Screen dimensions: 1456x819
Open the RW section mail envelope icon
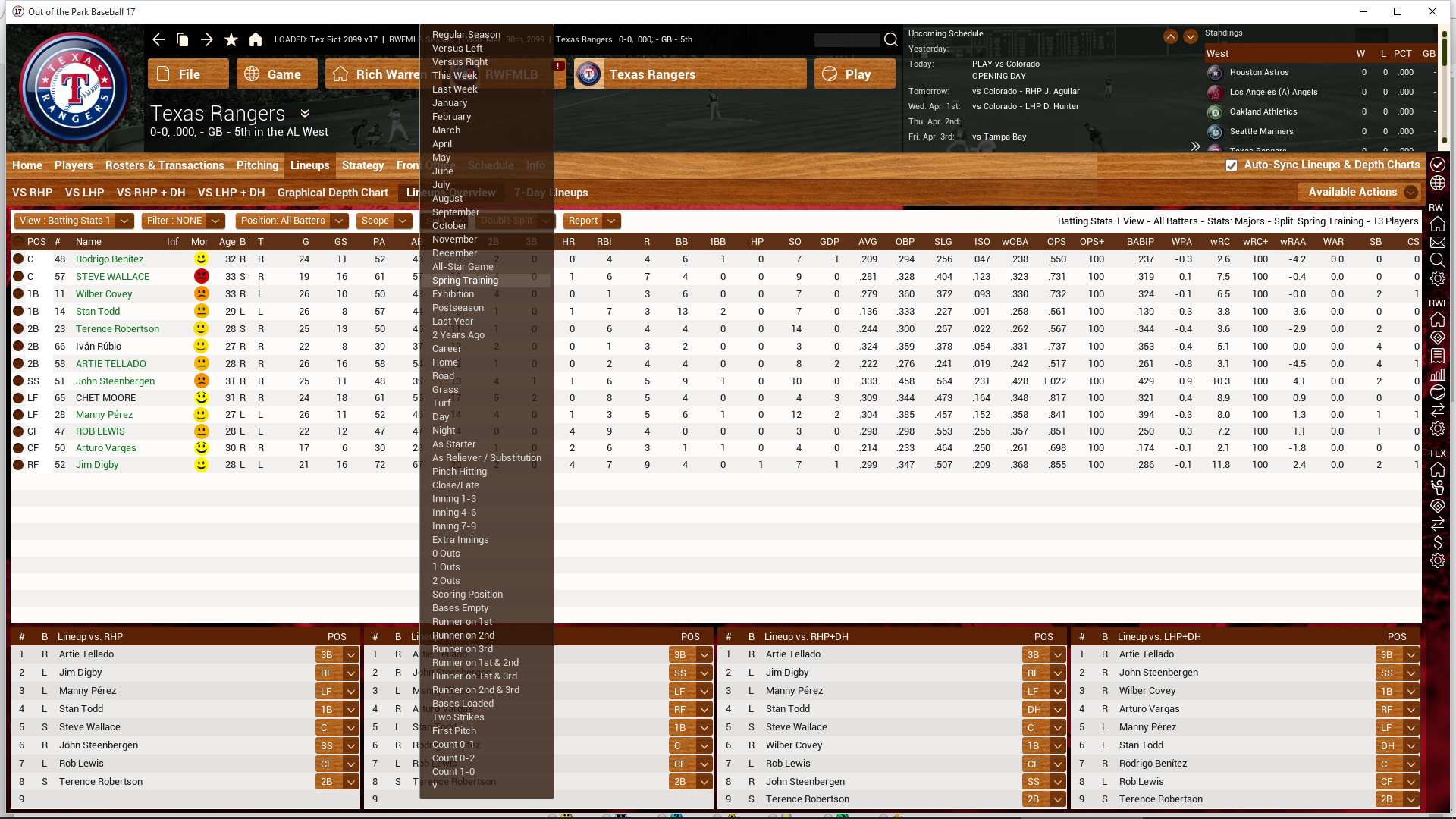1437,243
